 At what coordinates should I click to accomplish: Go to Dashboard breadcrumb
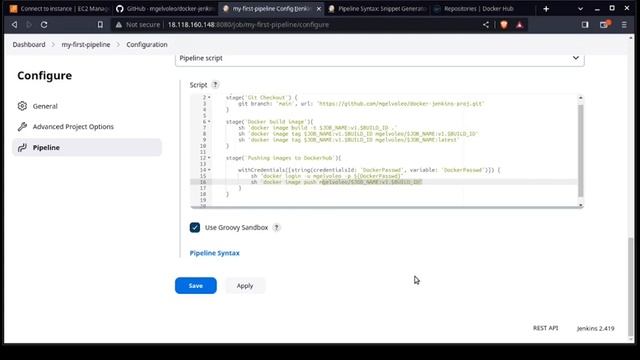click(x=29, y=44)
